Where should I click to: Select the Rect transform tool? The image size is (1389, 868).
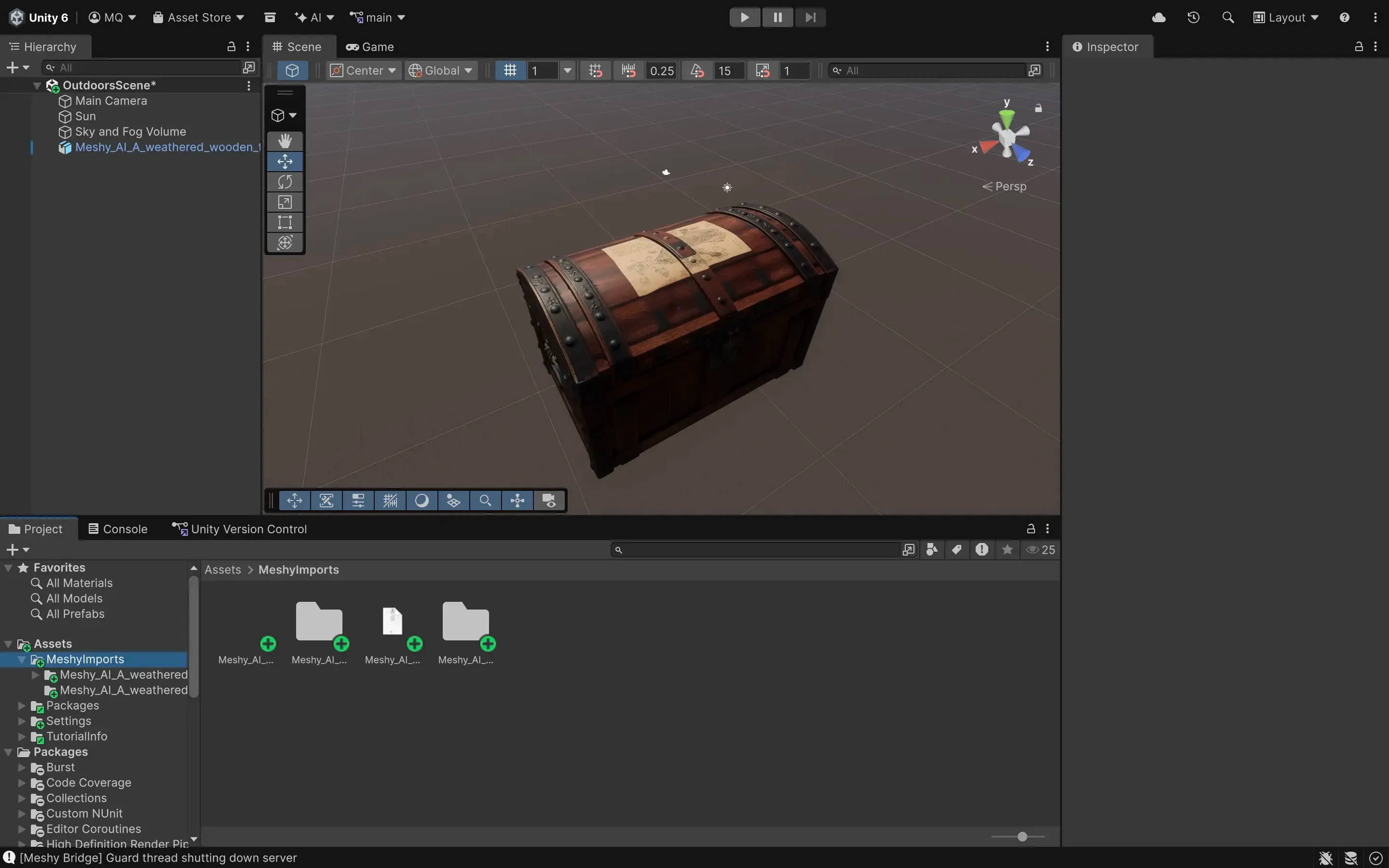[x=285, y=222]
